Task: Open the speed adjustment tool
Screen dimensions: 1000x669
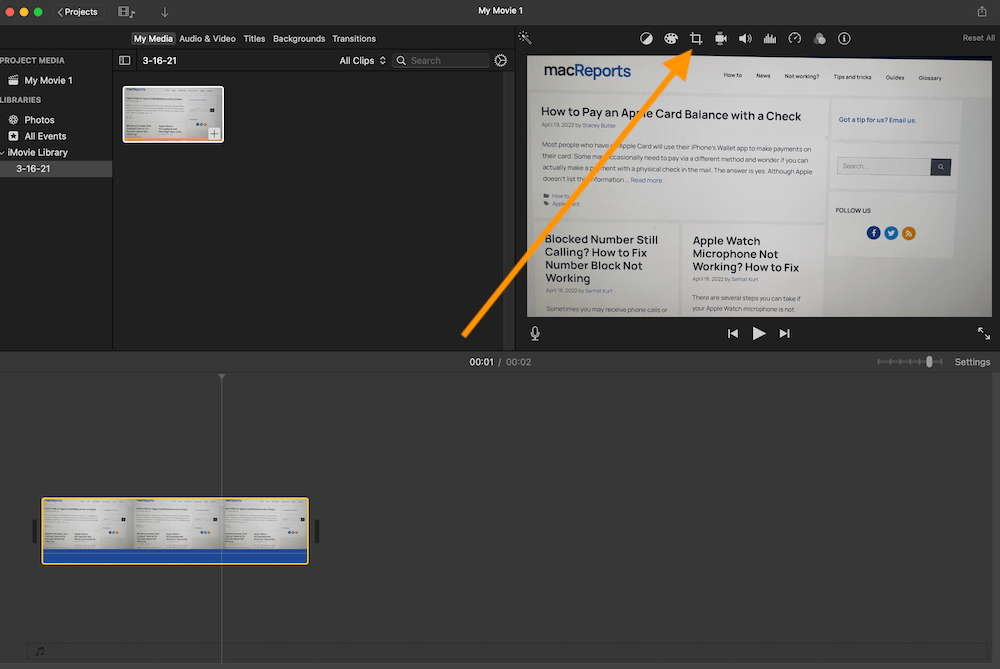Action: (x=795, y=38)
